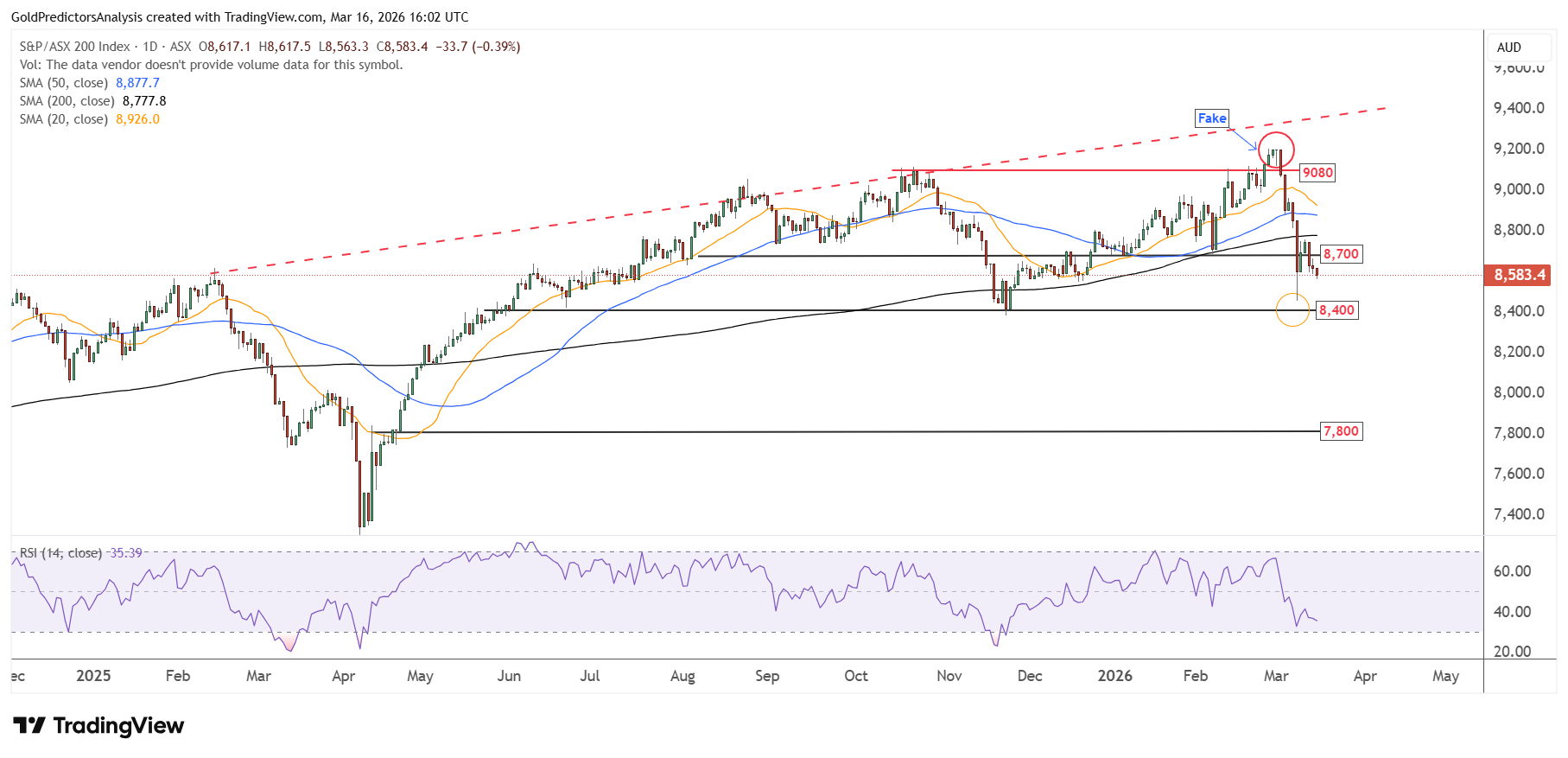Select the RSI (14, close) indicator label

pos(60,553)
